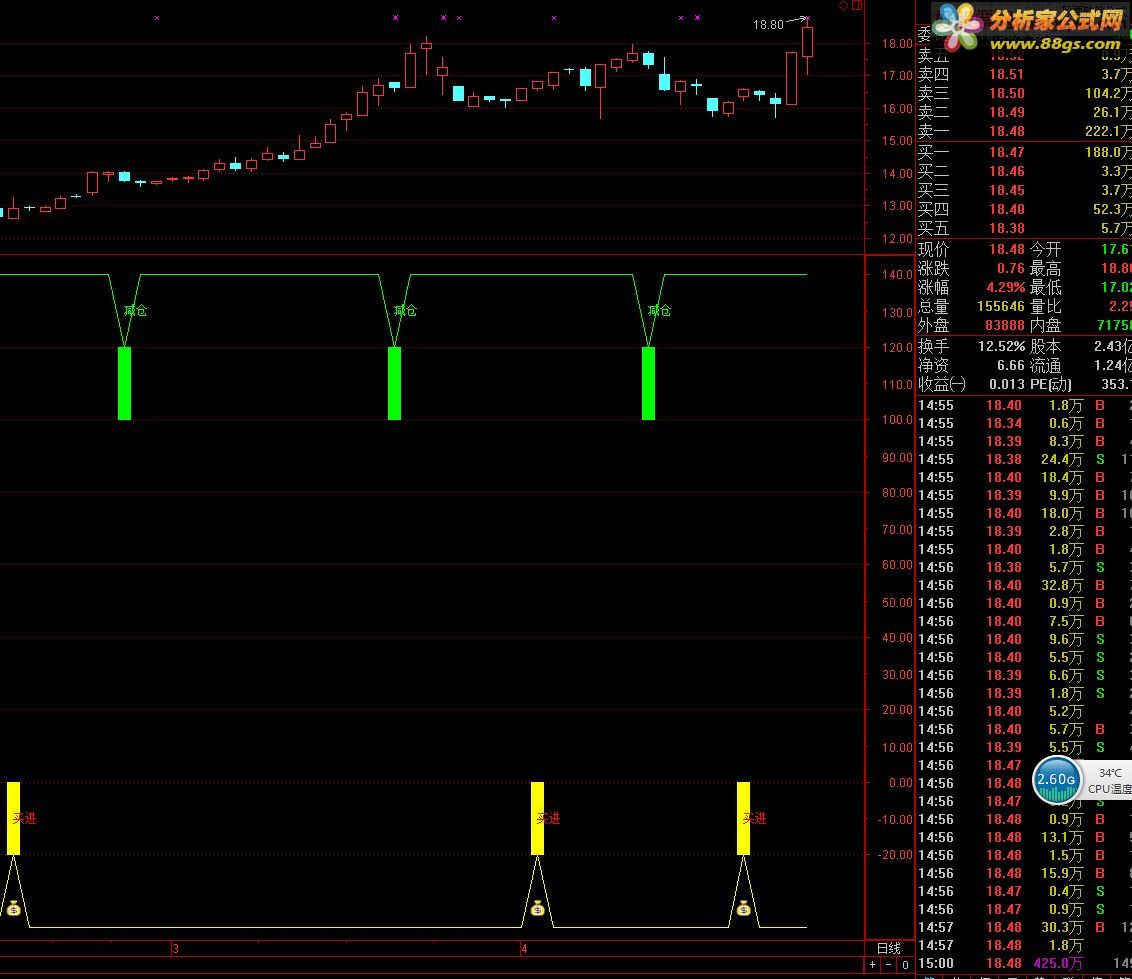Click timeline month marker 4
This screenshot has height=979, width=1132.
click(x=524, y=949)
